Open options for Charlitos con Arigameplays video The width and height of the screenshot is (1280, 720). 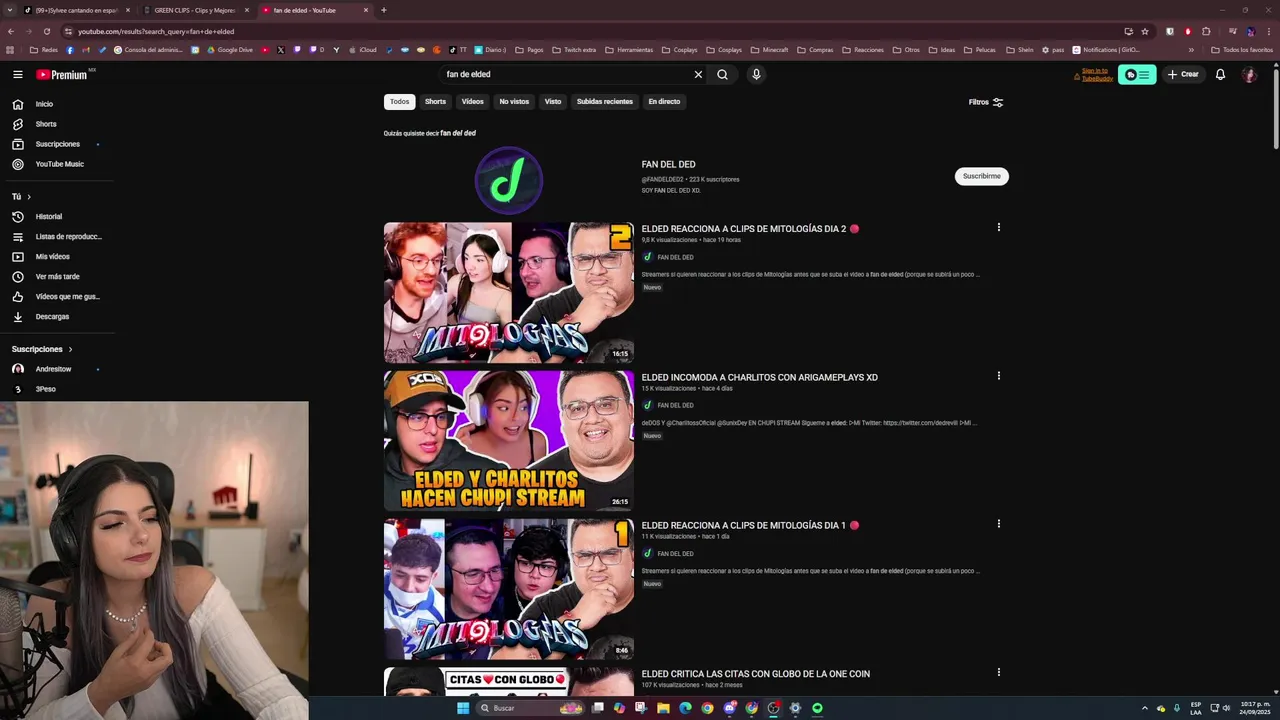click(x=998, y=376)
